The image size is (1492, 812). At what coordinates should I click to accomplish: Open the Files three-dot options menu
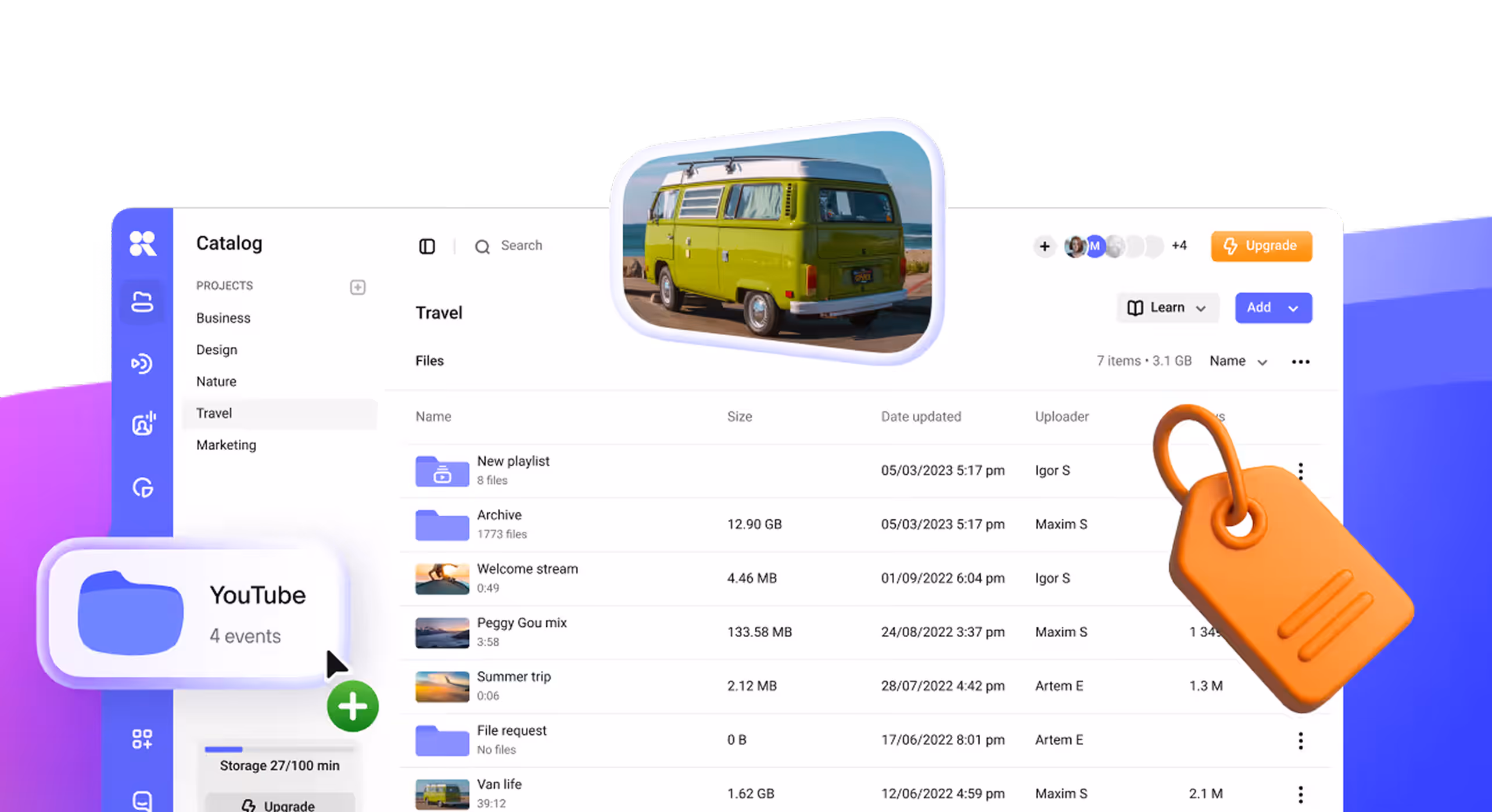coord(1300,361)
